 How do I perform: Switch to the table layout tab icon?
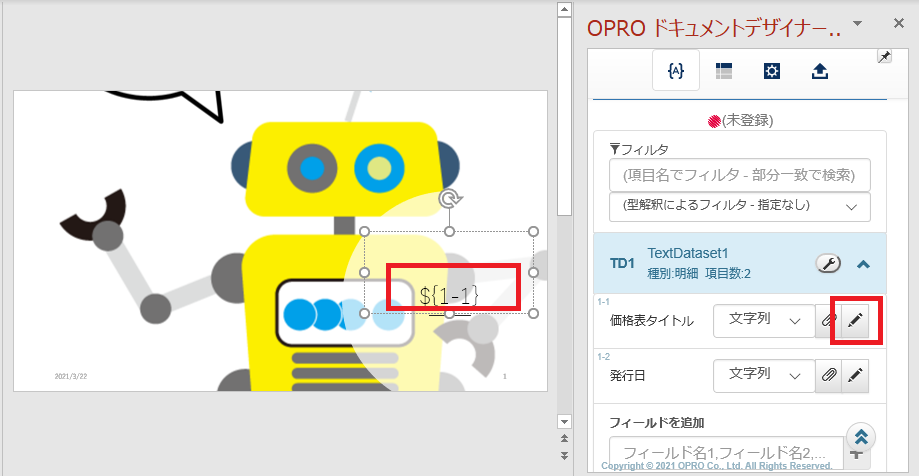[x=724, y=72]
